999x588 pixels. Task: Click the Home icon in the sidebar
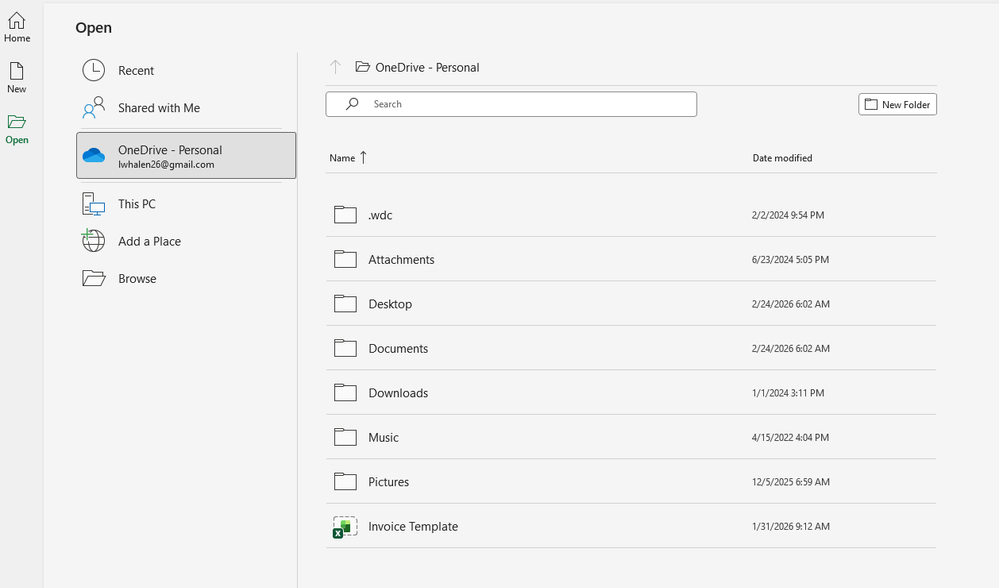coord(17,21)
